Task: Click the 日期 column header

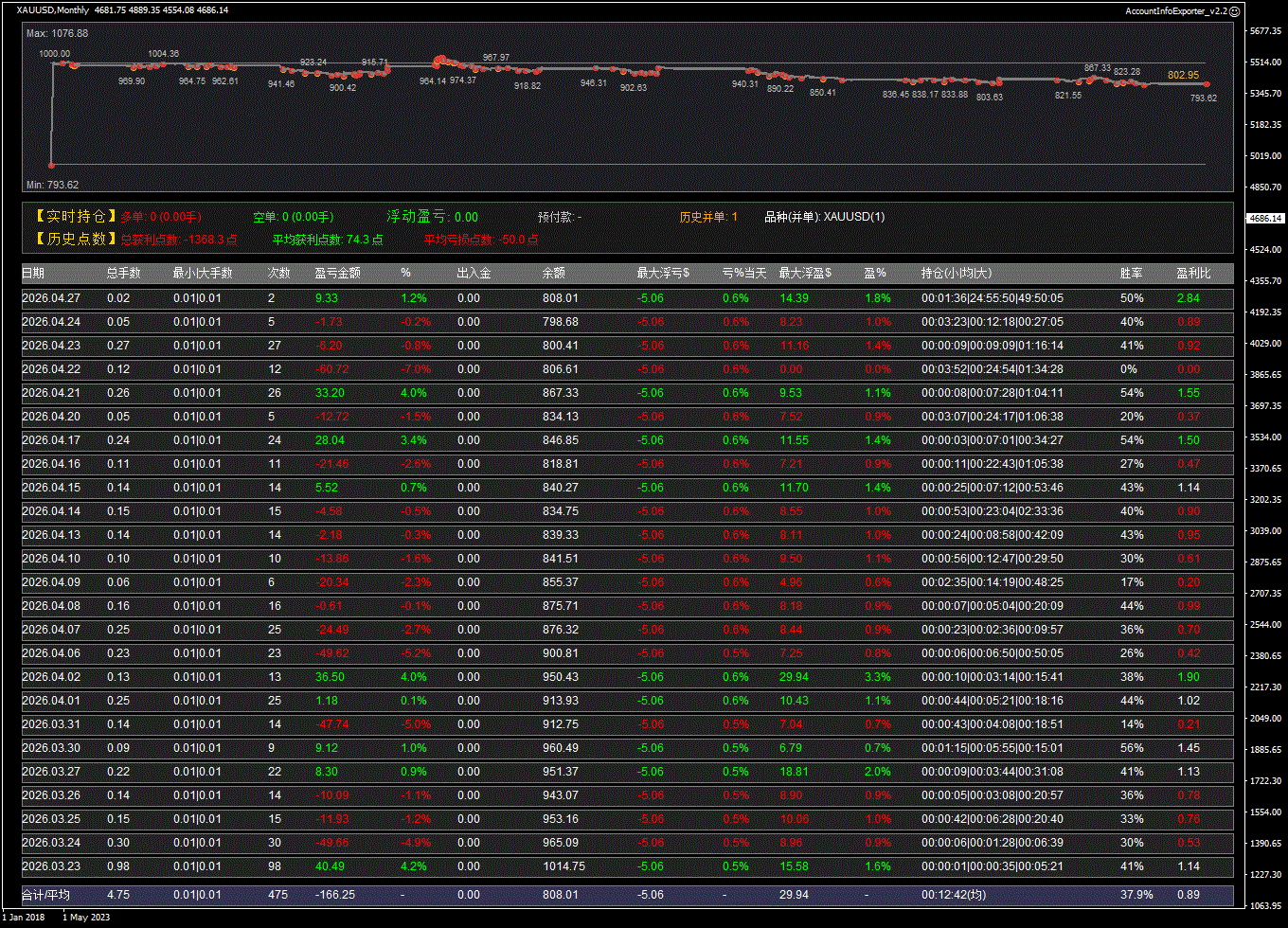Action: [33, 274]
